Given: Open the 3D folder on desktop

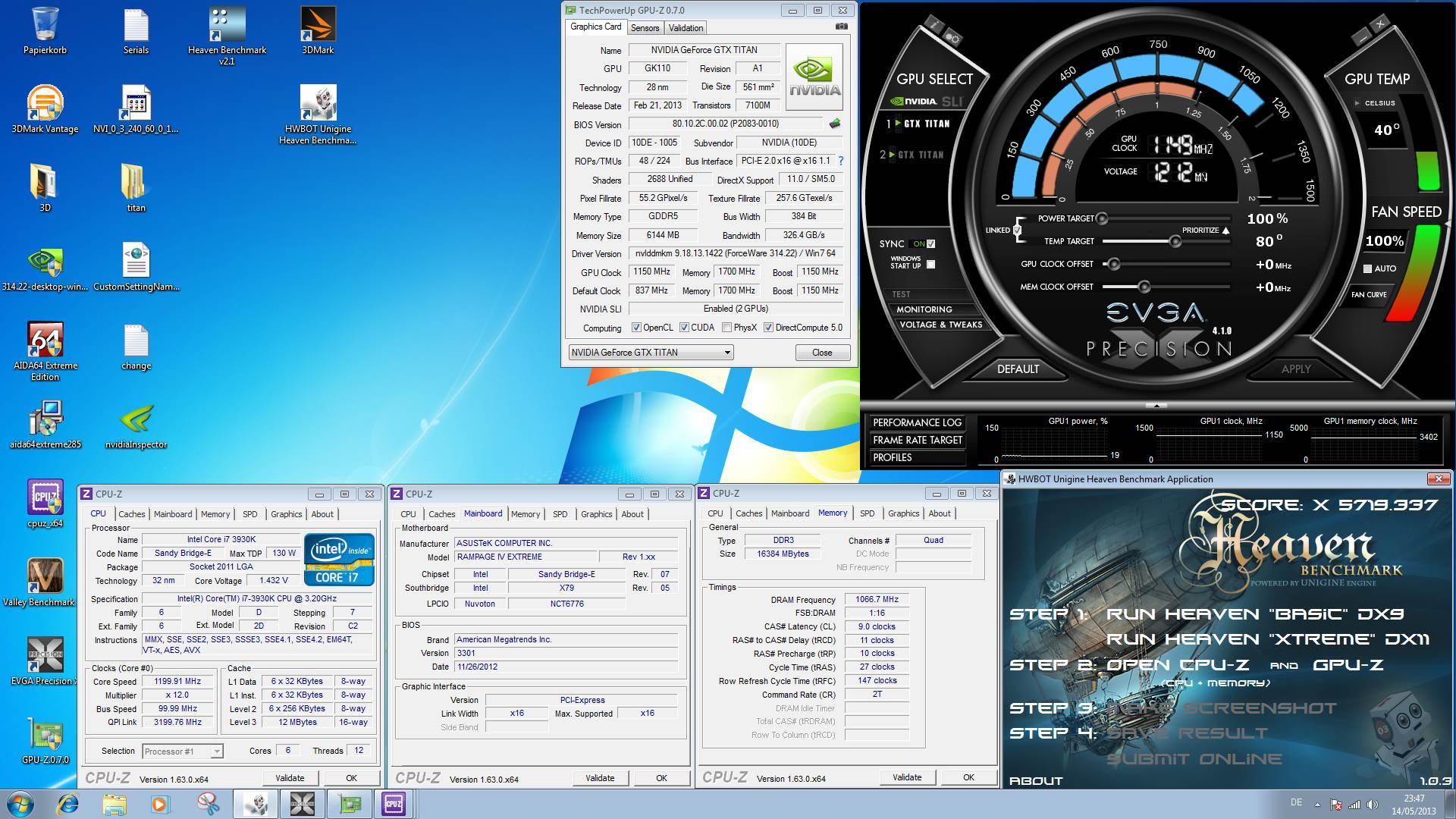Looking at the screenshot, I should click(x=45, y=188).
